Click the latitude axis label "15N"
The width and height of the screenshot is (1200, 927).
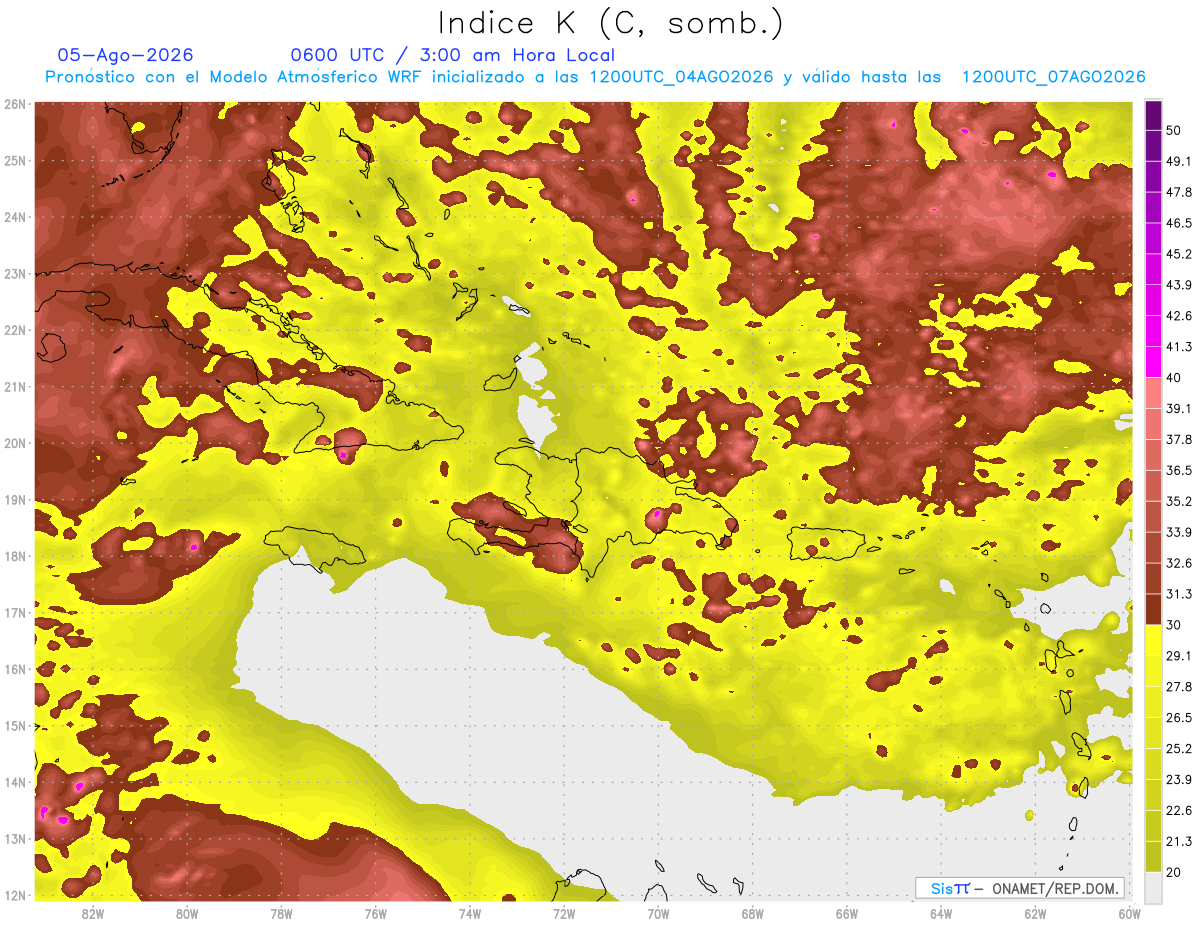(15, 726)
